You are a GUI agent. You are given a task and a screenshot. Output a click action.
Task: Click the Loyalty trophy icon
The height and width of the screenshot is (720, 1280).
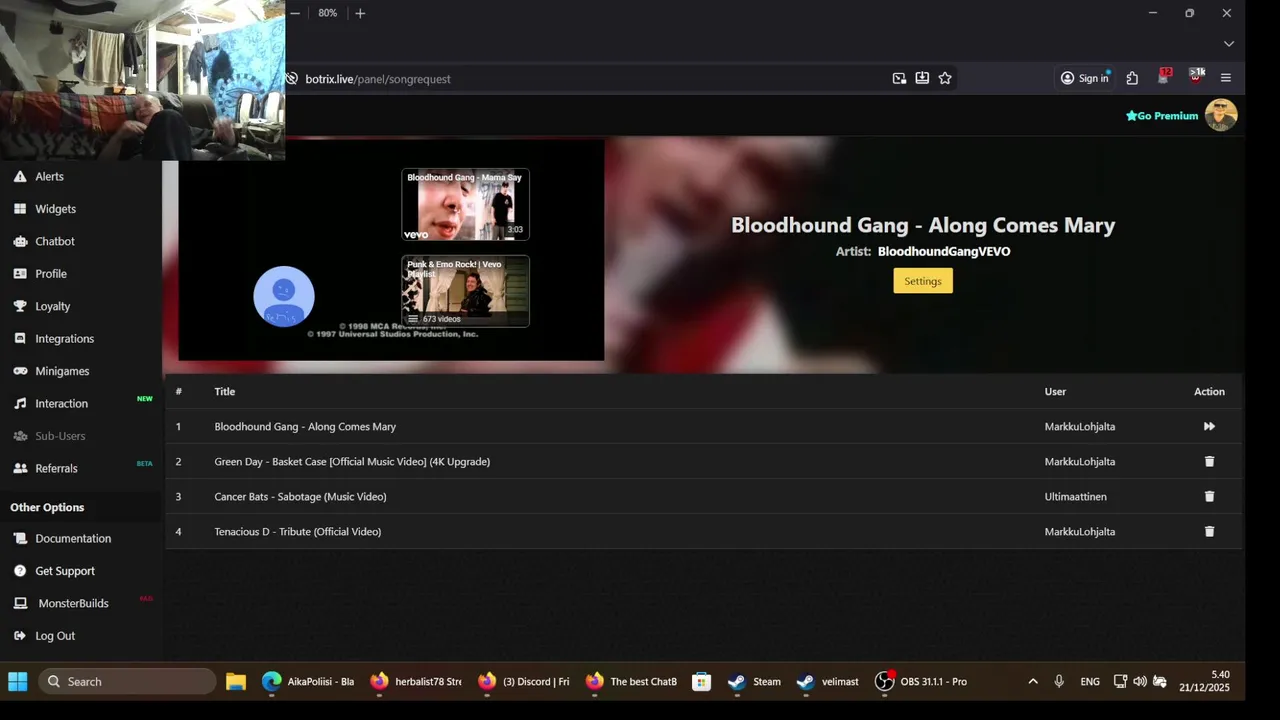pyautogui.click(x=20, y=306)
